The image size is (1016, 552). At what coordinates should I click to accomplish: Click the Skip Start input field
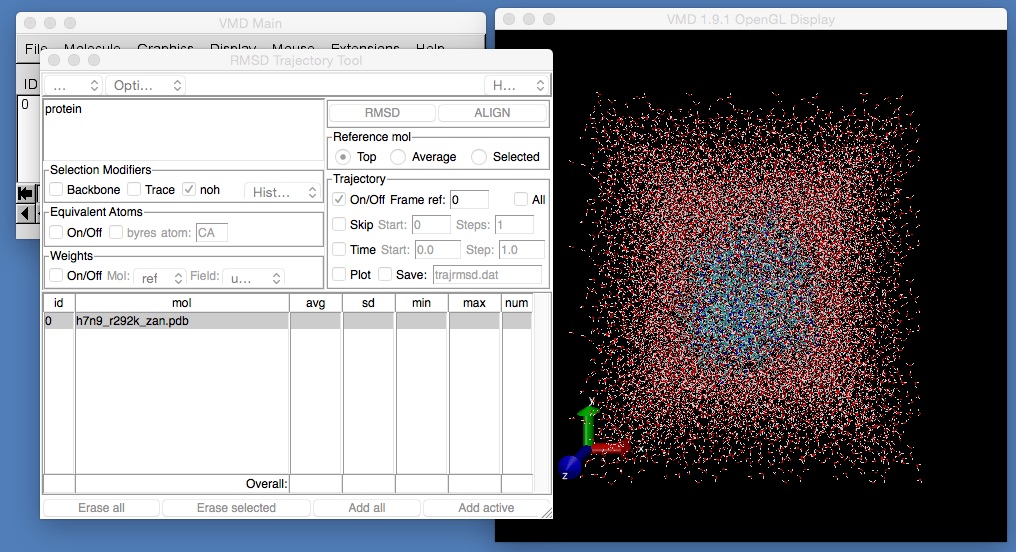click(x=431, y=225)
